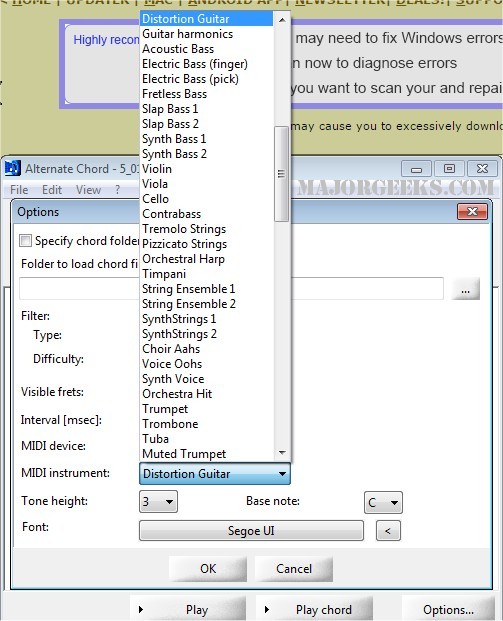Image resolution: width=503 pixels, height=621 pixels.
Task: Pick Slap Bass 2 from list
Action: point(207,124)
